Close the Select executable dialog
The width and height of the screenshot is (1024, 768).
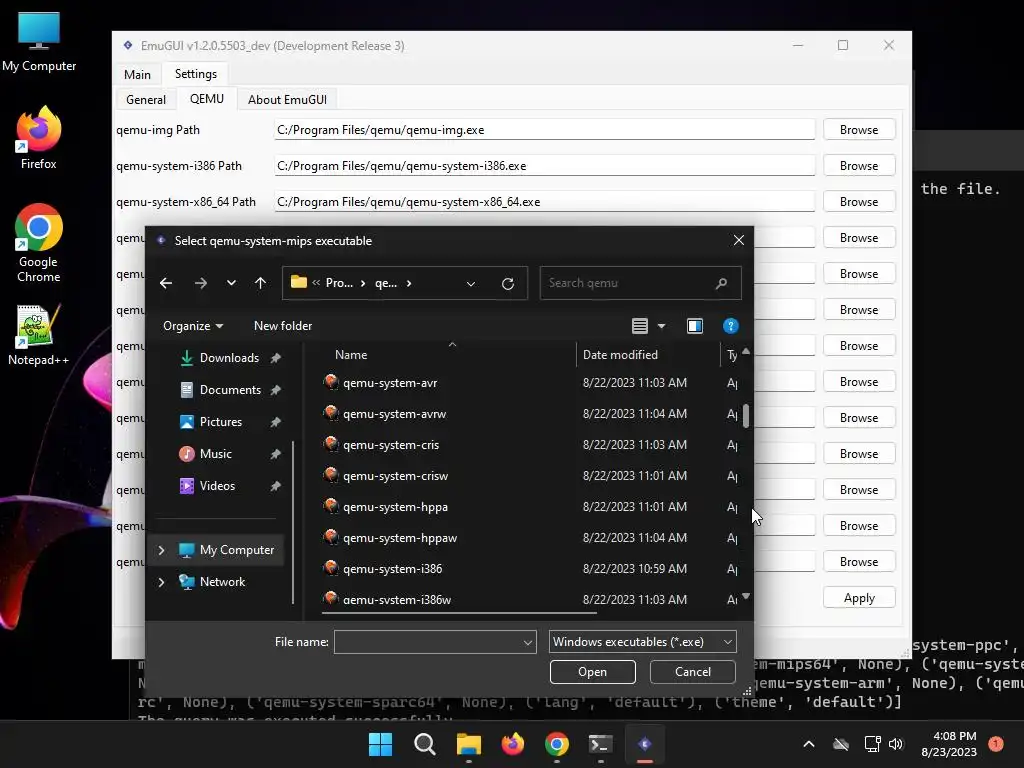coord(739,240)
